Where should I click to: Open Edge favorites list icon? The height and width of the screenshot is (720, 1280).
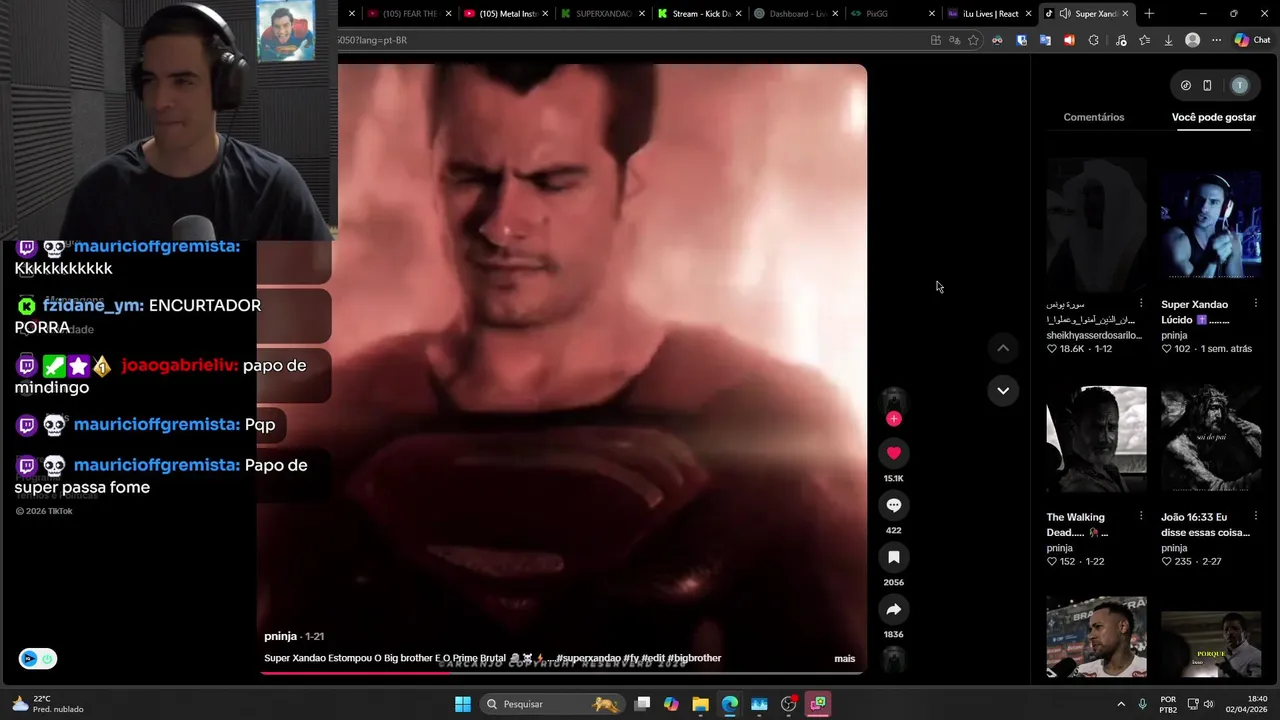(1144, 40)
